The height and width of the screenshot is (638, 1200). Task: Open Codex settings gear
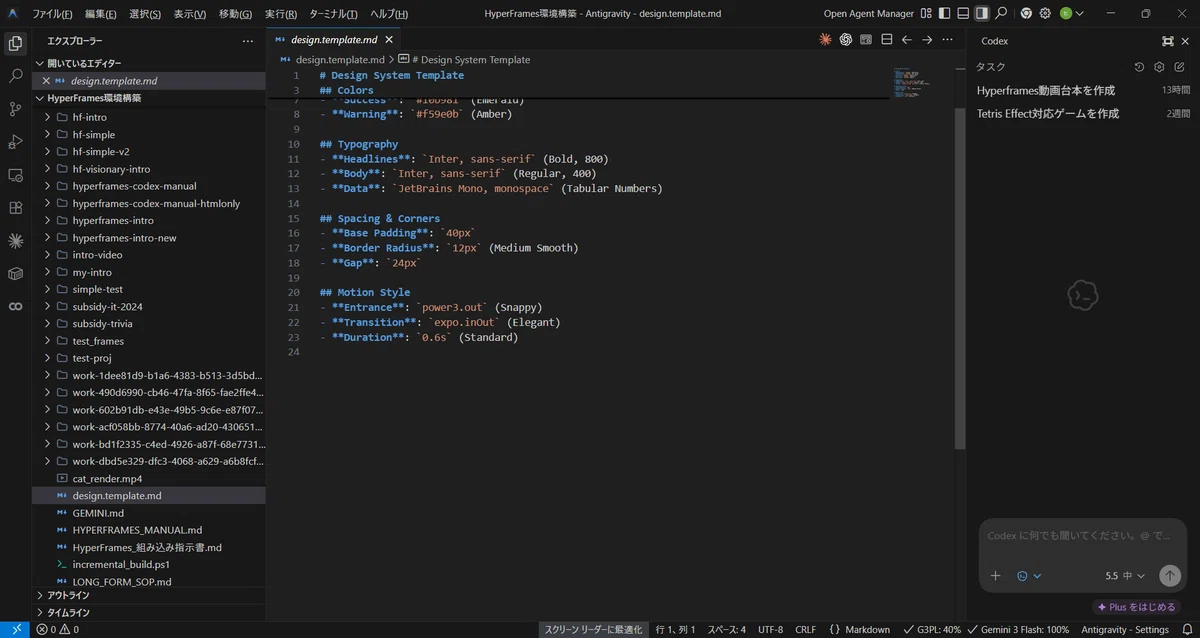pos(1159,67)
